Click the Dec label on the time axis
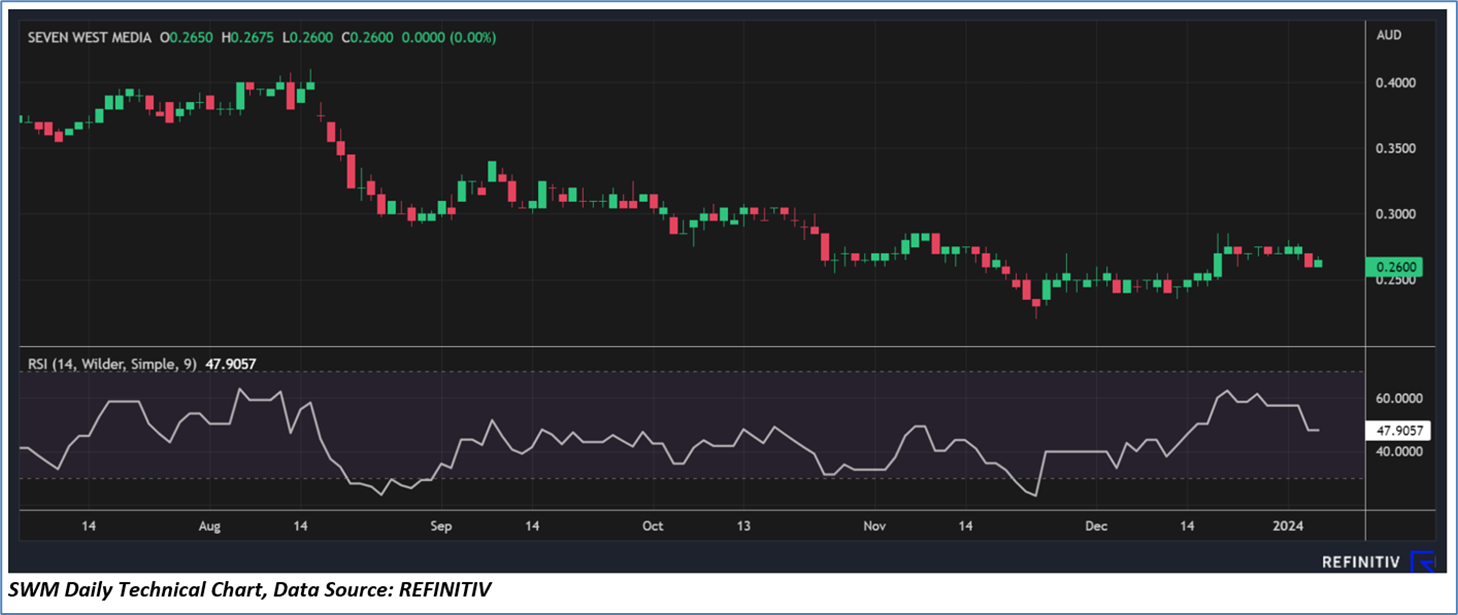Image resolution: width=1458 pixels, height=615 pixels. (x=1097, y=526)
